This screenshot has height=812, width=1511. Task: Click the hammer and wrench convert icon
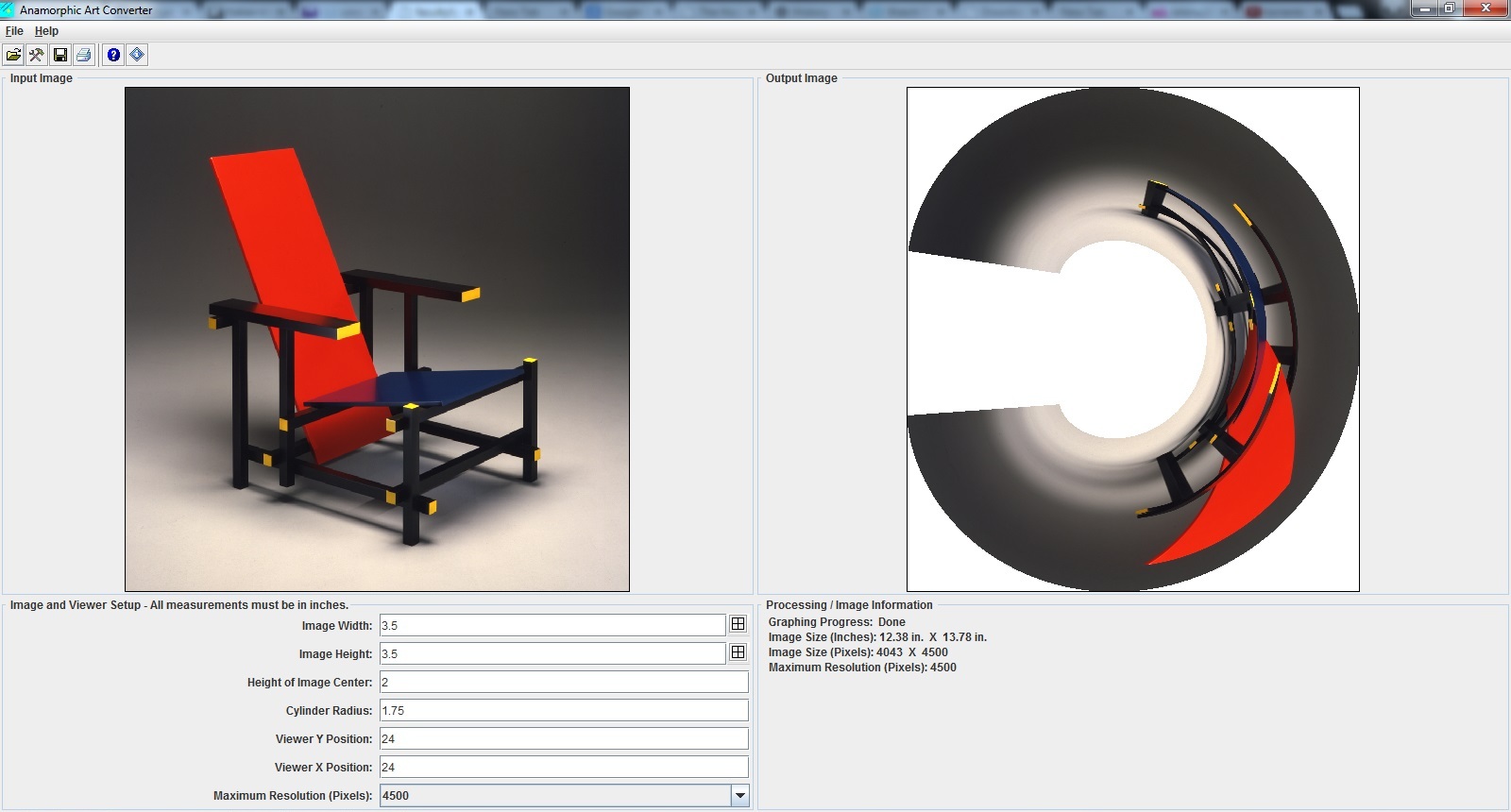[x=37, y=55]
